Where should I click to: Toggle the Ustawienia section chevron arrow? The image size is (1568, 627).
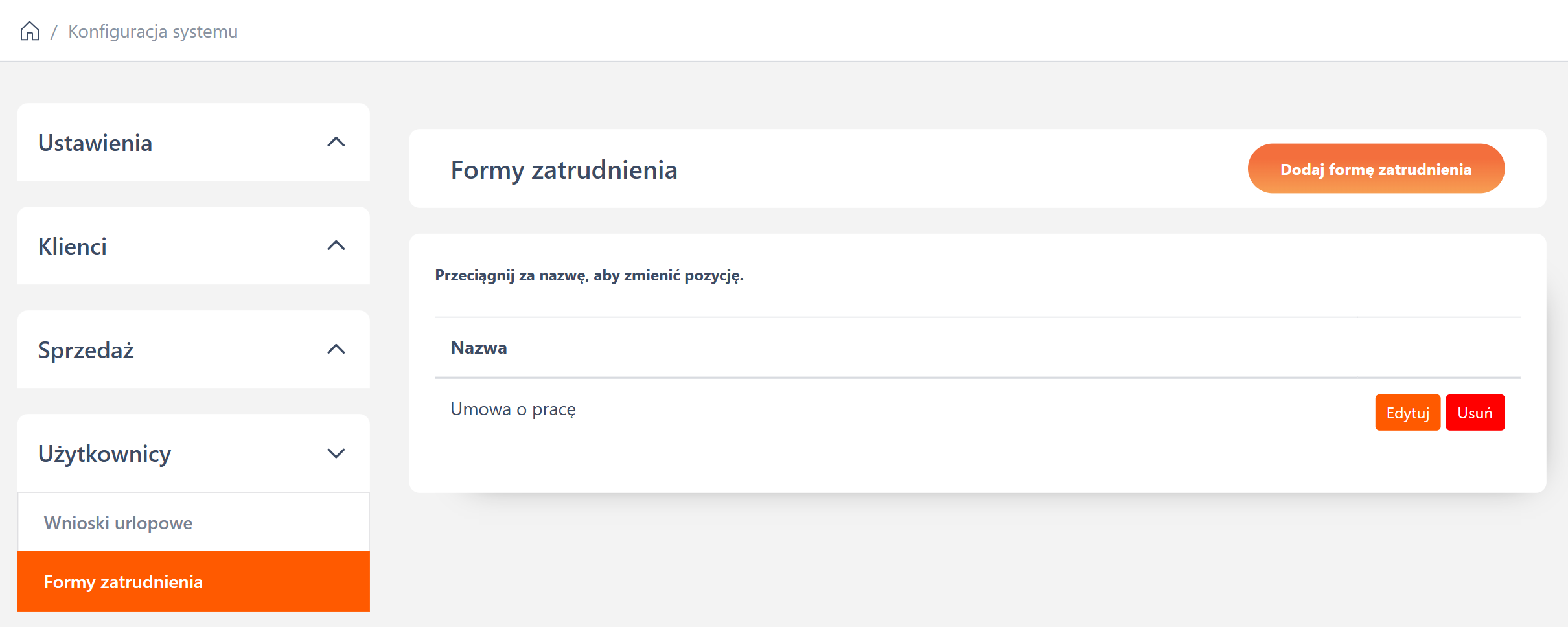coord(336,142)
